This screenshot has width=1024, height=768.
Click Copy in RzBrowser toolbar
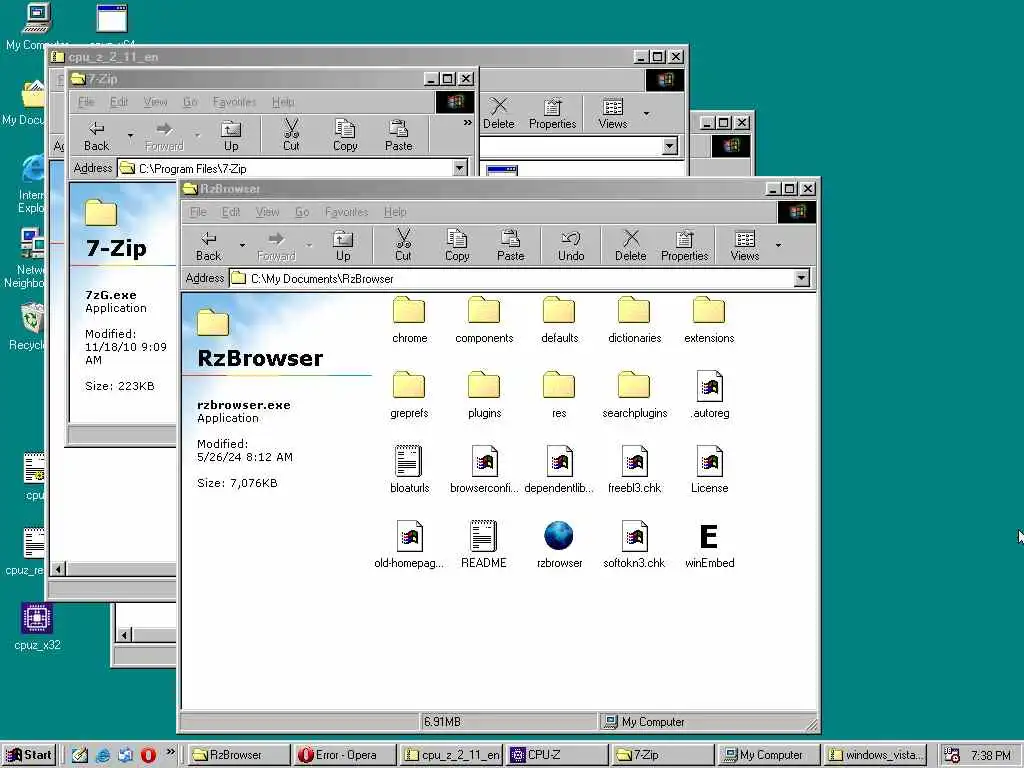click(456, 245)
